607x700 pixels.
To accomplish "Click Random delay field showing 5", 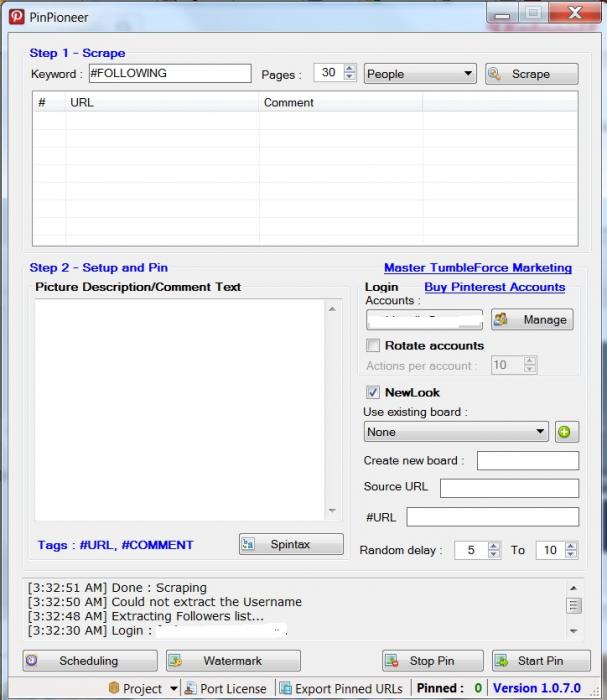I will 471,550.
